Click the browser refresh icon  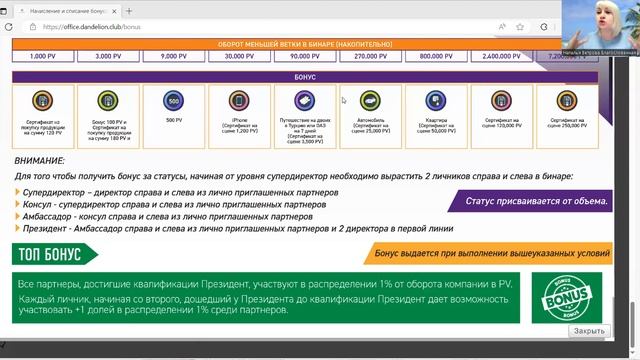click(x=9, y=27)
